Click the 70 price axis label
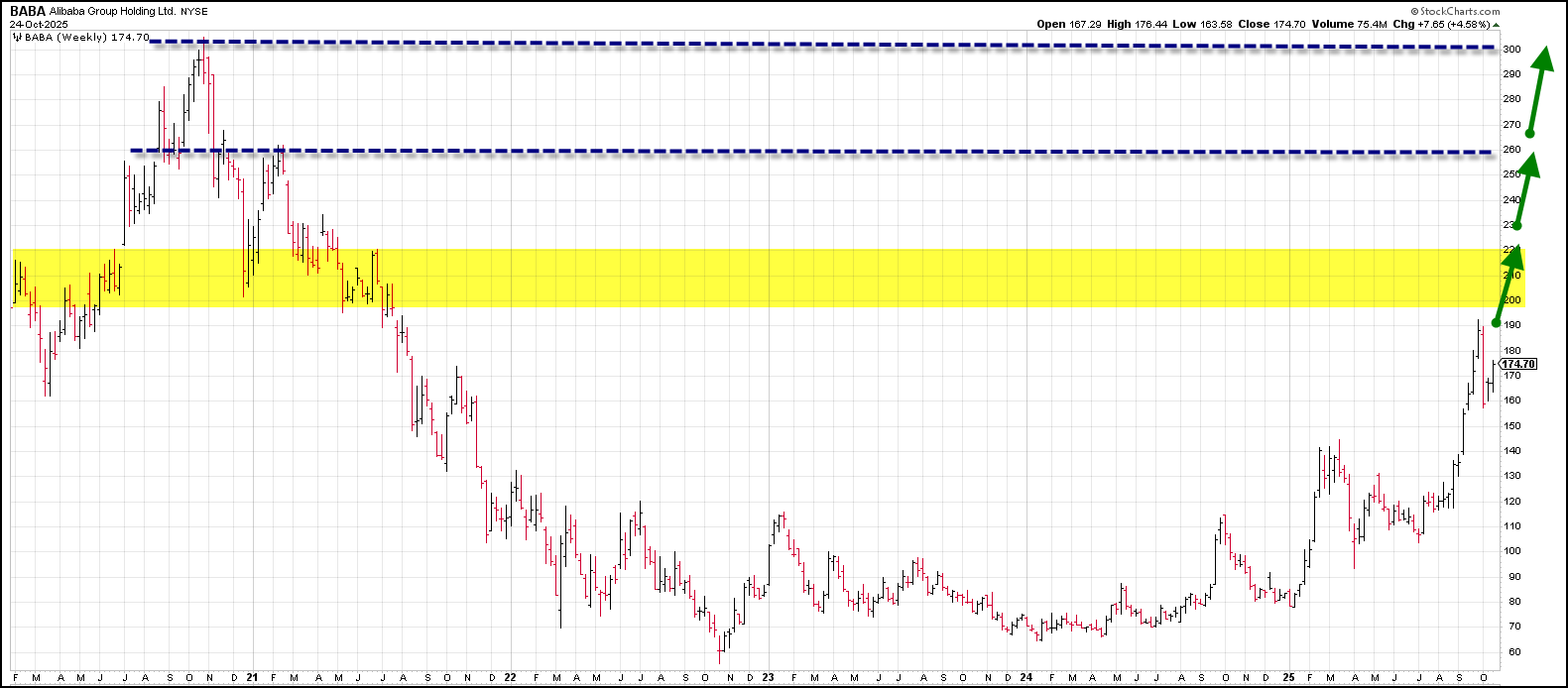The height and width of the screenshot is (688, 1568). point(1514,627)
